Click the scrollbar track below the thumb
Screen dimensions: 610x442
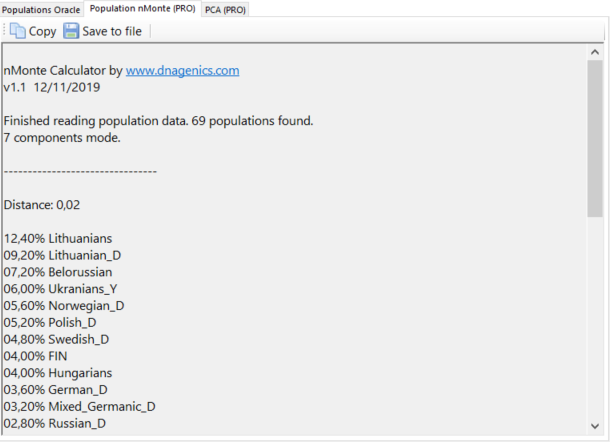pos(595,320)
